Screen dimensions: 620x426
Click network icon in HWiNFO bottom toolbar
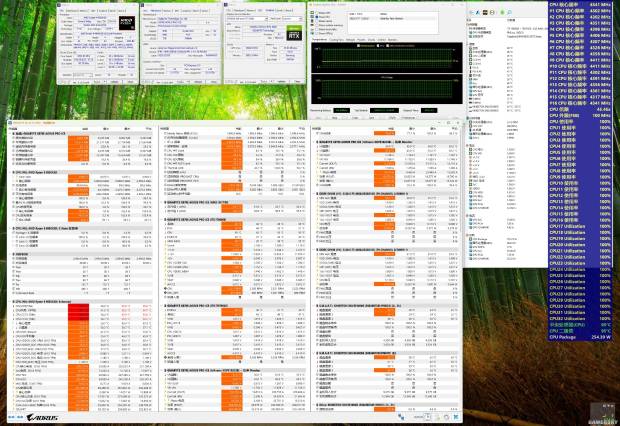point(401,417)
